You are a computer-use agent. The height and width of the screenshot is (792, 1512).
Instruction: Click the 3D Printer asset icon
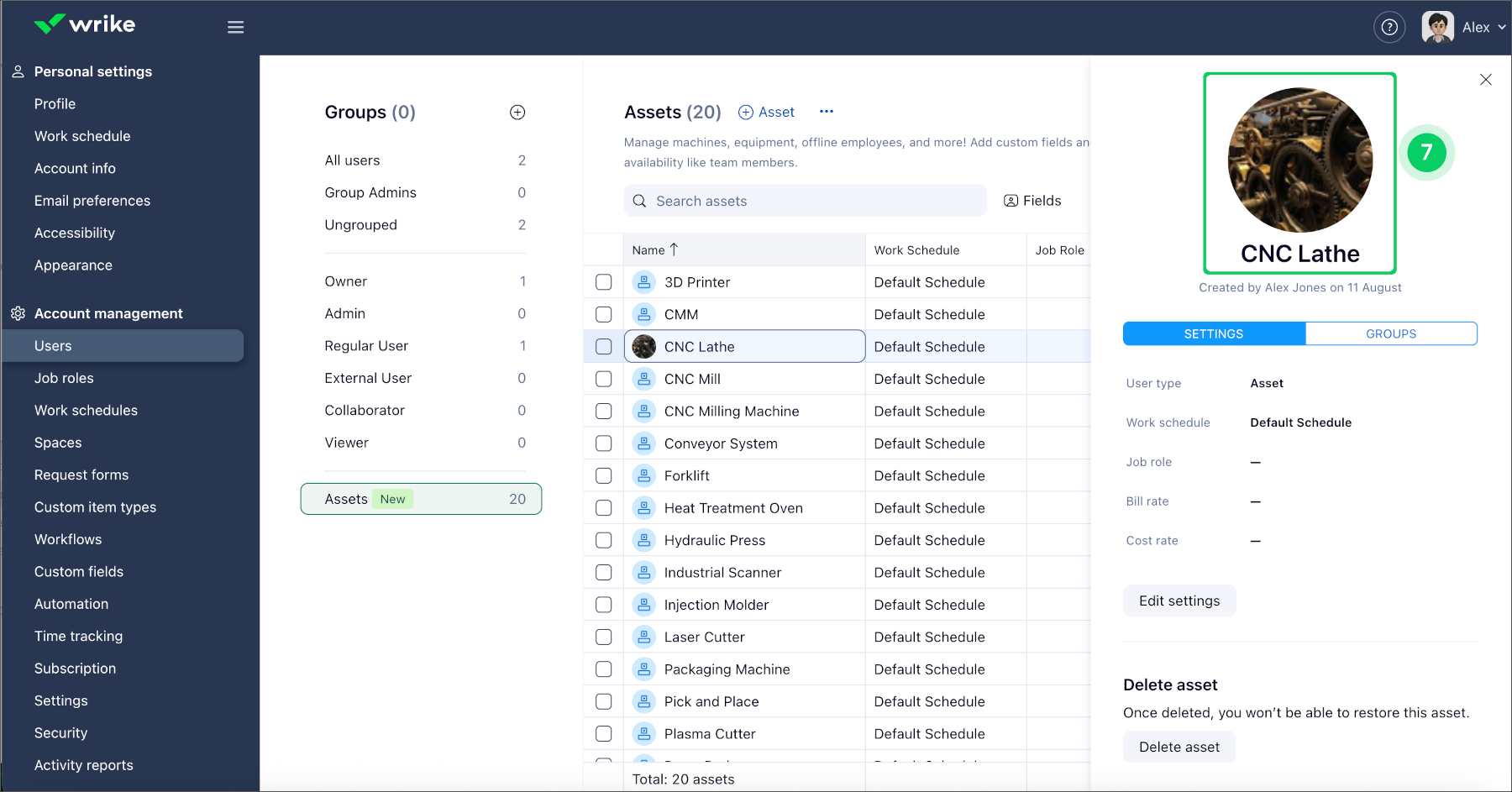[x=644, y=282]
